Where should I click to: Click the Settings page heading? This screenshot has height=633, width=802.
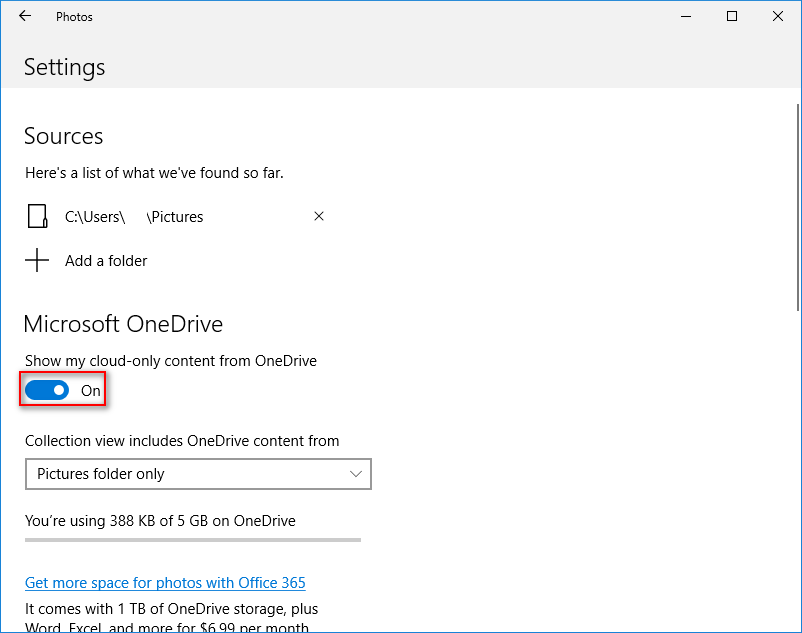click(64, 67)
